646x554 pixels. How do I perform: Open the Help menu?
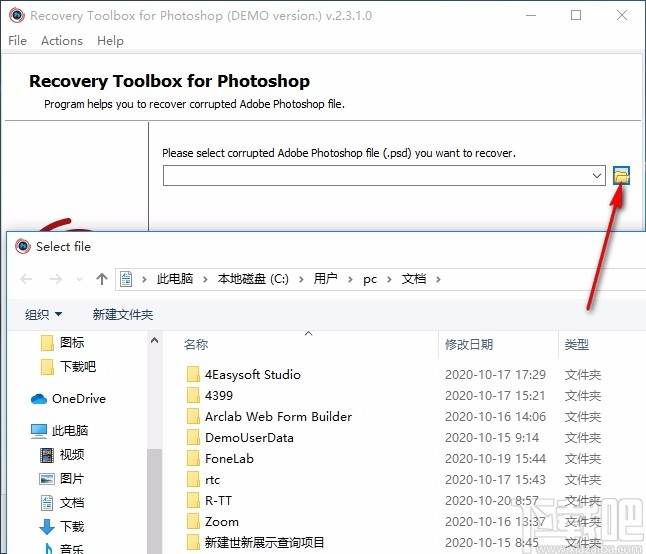coord(110,41)
